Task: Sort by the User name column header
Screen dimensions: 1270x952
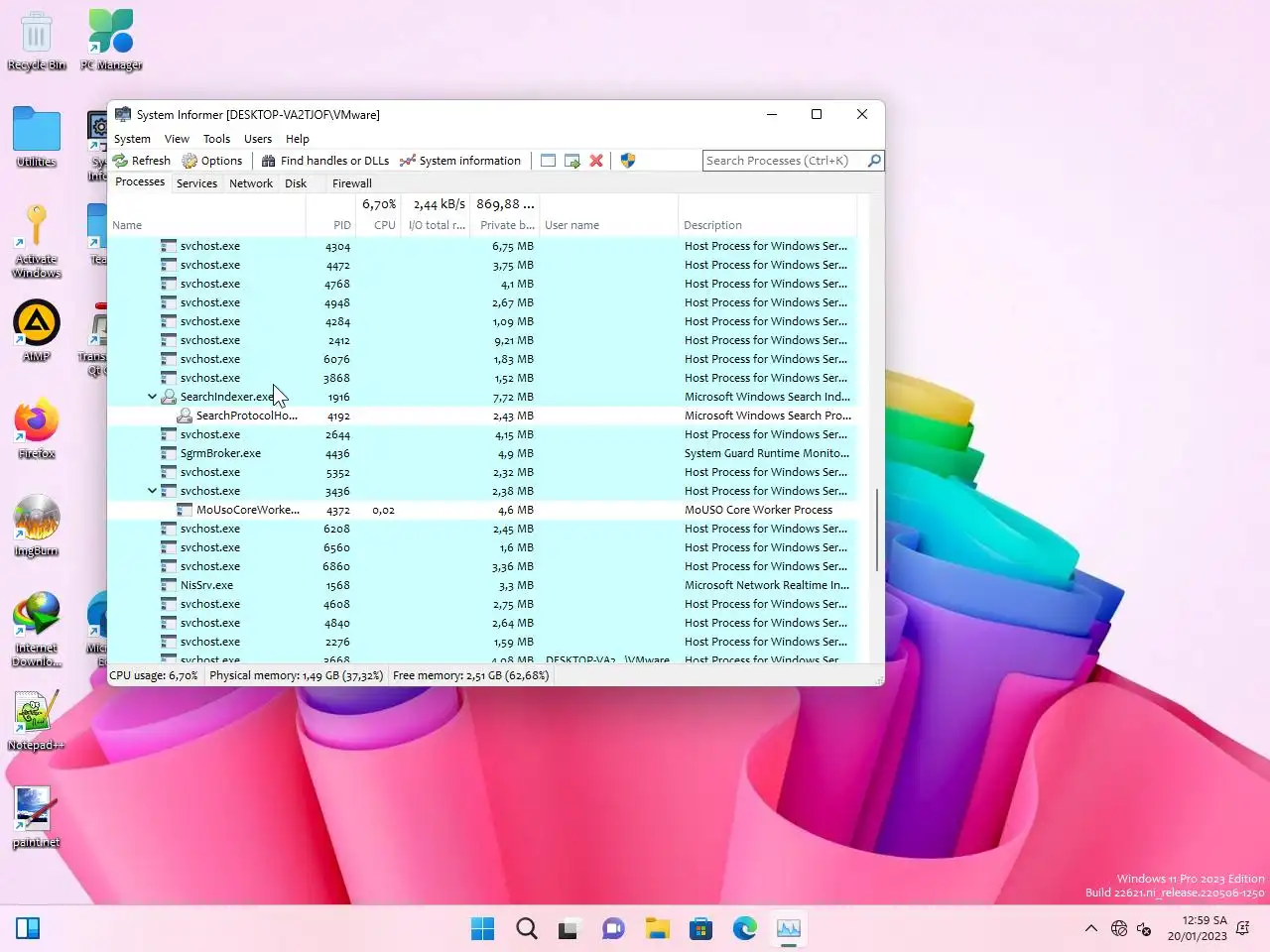Action: point(609,225)
